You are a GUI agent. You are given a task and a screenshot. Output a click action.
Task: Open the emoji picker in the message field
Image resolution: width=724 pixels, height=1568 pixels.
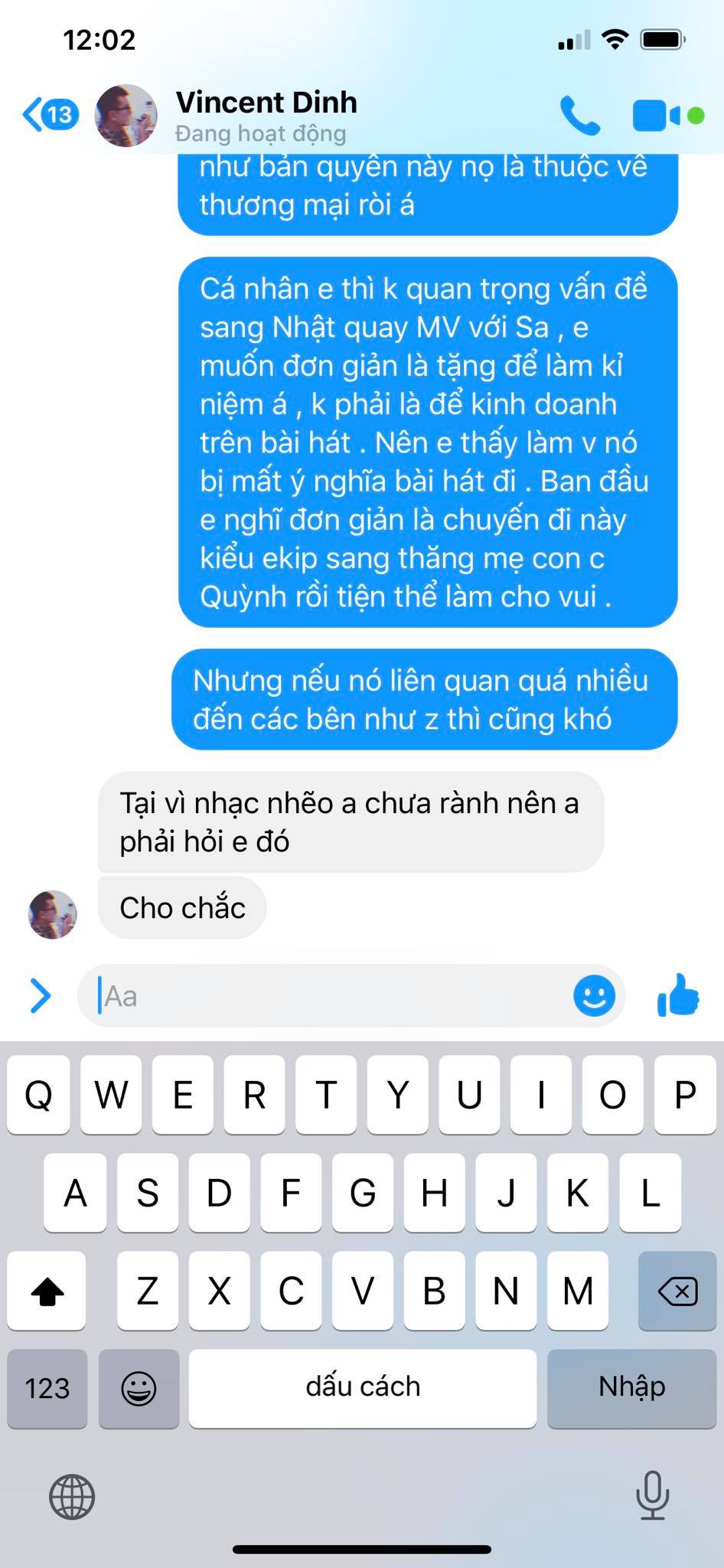(594, 995)
